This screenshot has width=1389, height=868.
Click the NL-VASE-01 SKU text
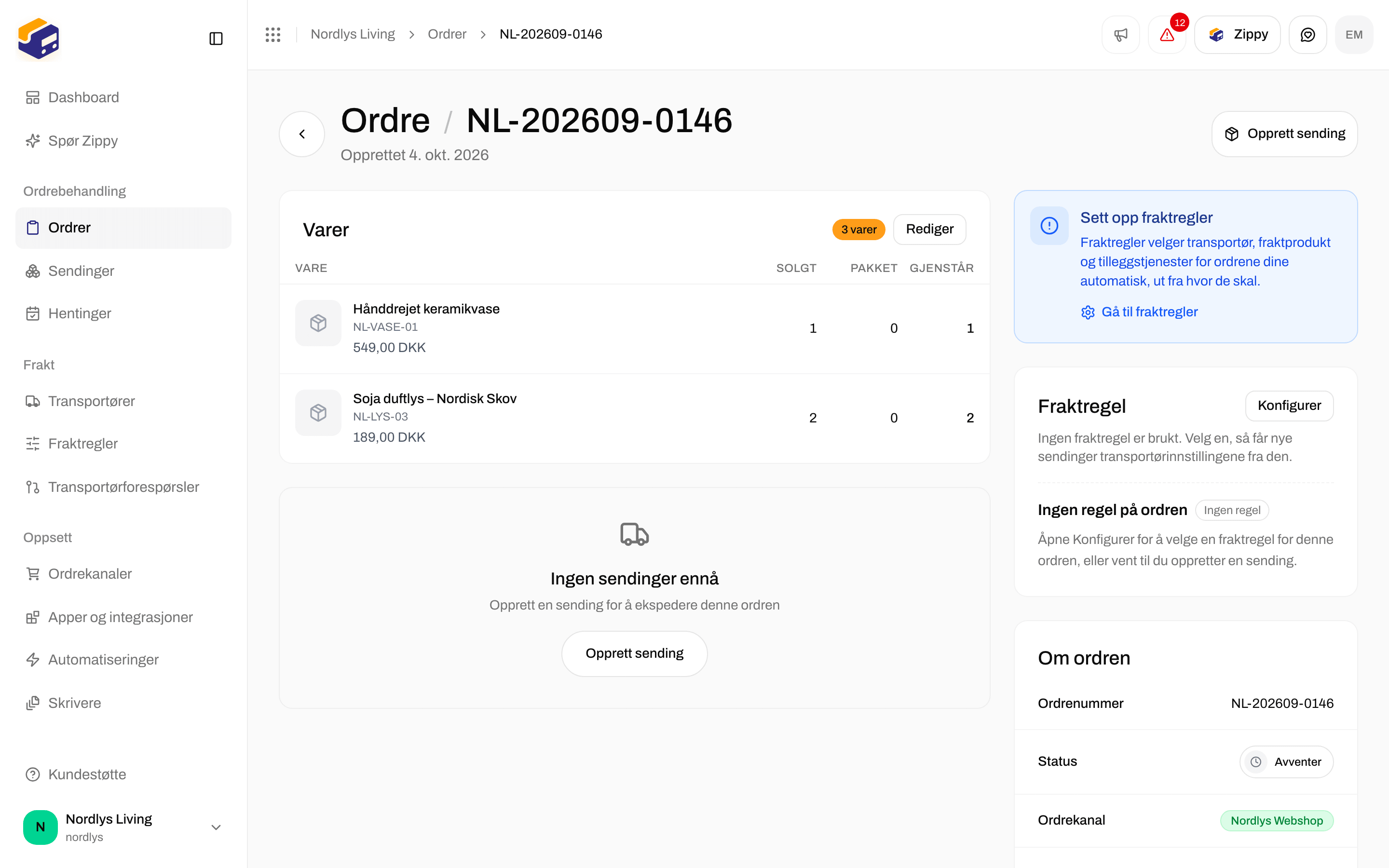(385, 327)
